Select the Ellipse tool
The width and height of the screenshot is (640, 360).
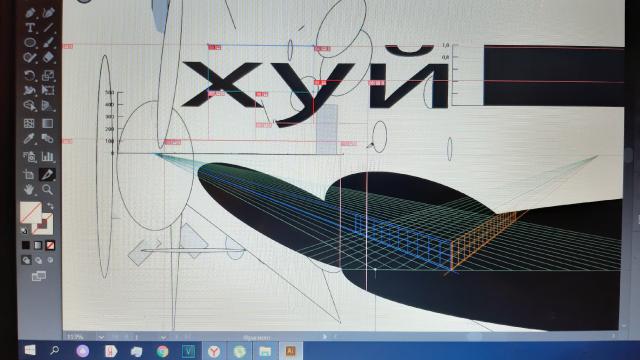pyautogui.click(x=29, y=42)
